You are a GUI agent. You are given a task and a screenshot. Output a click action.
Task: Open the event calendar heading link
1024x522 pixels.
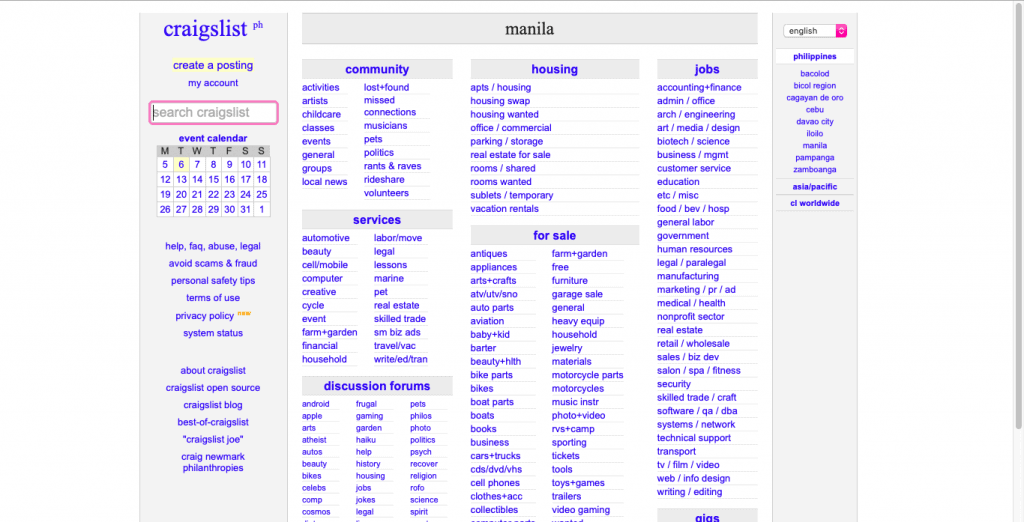[x=213, y=138]
